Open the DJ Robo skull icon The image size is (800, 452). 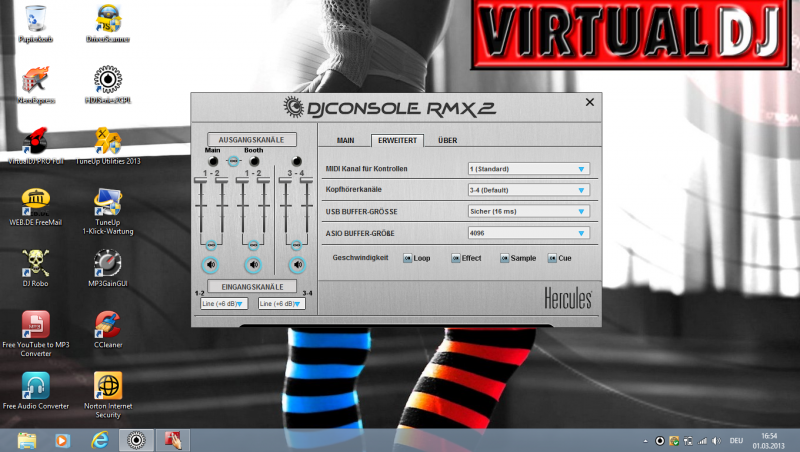coord(35,268)
